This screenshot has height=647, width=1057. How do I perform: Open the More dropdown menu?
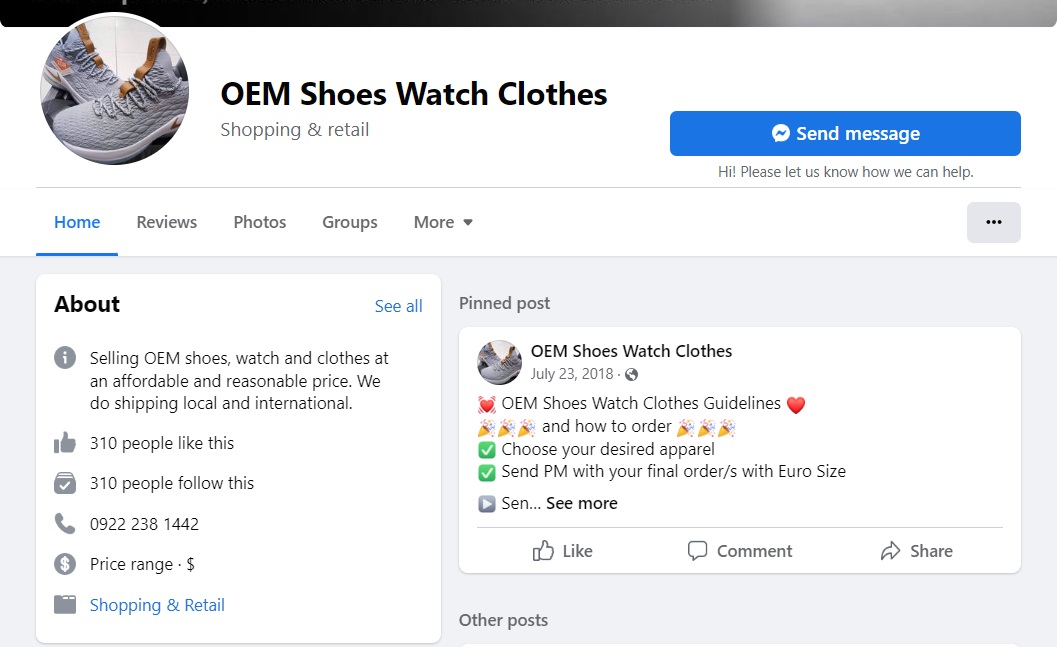tap(443, 222)
